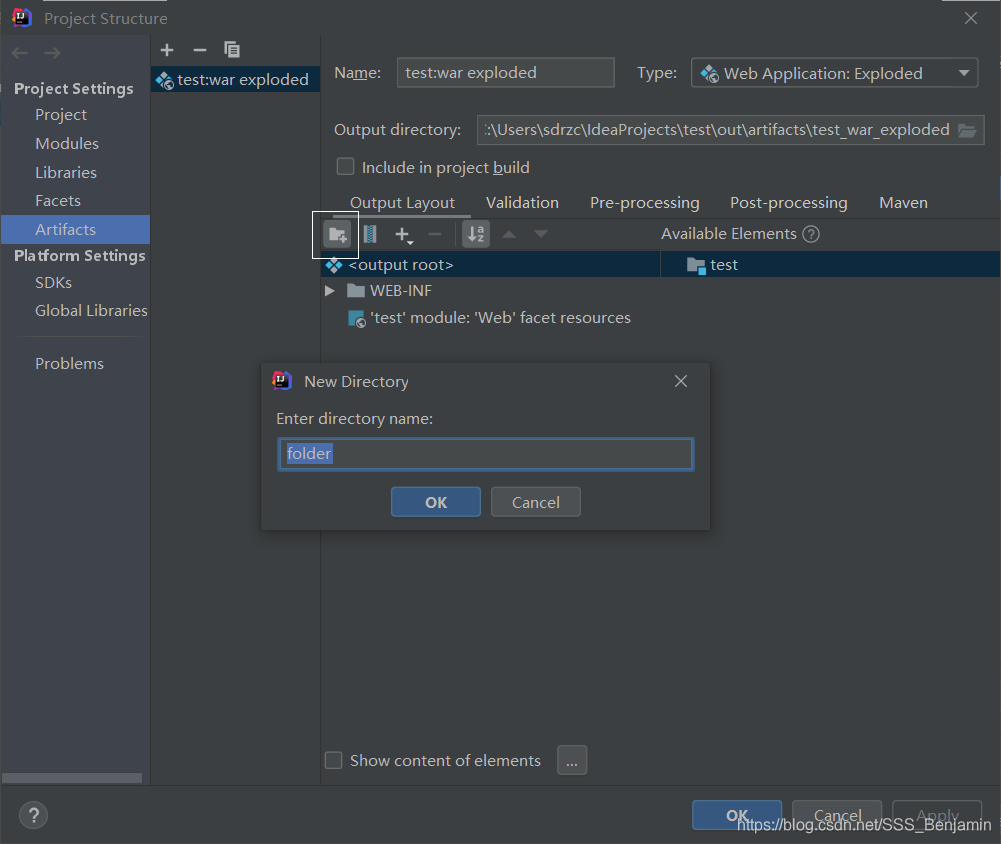The height and width of the screenshot is (844, 1001).
Task: Click the artifact Name field
Action: click(506, 73)
